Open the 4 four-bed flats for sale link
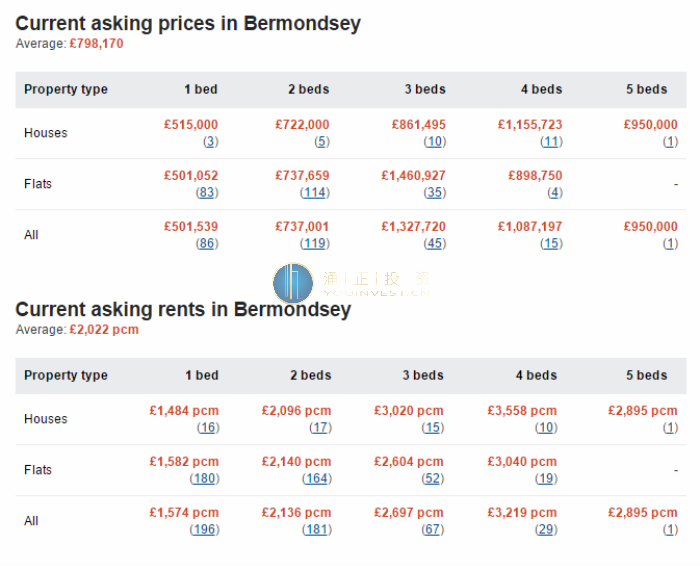This screenshot has height=566, width=700. 555,193
